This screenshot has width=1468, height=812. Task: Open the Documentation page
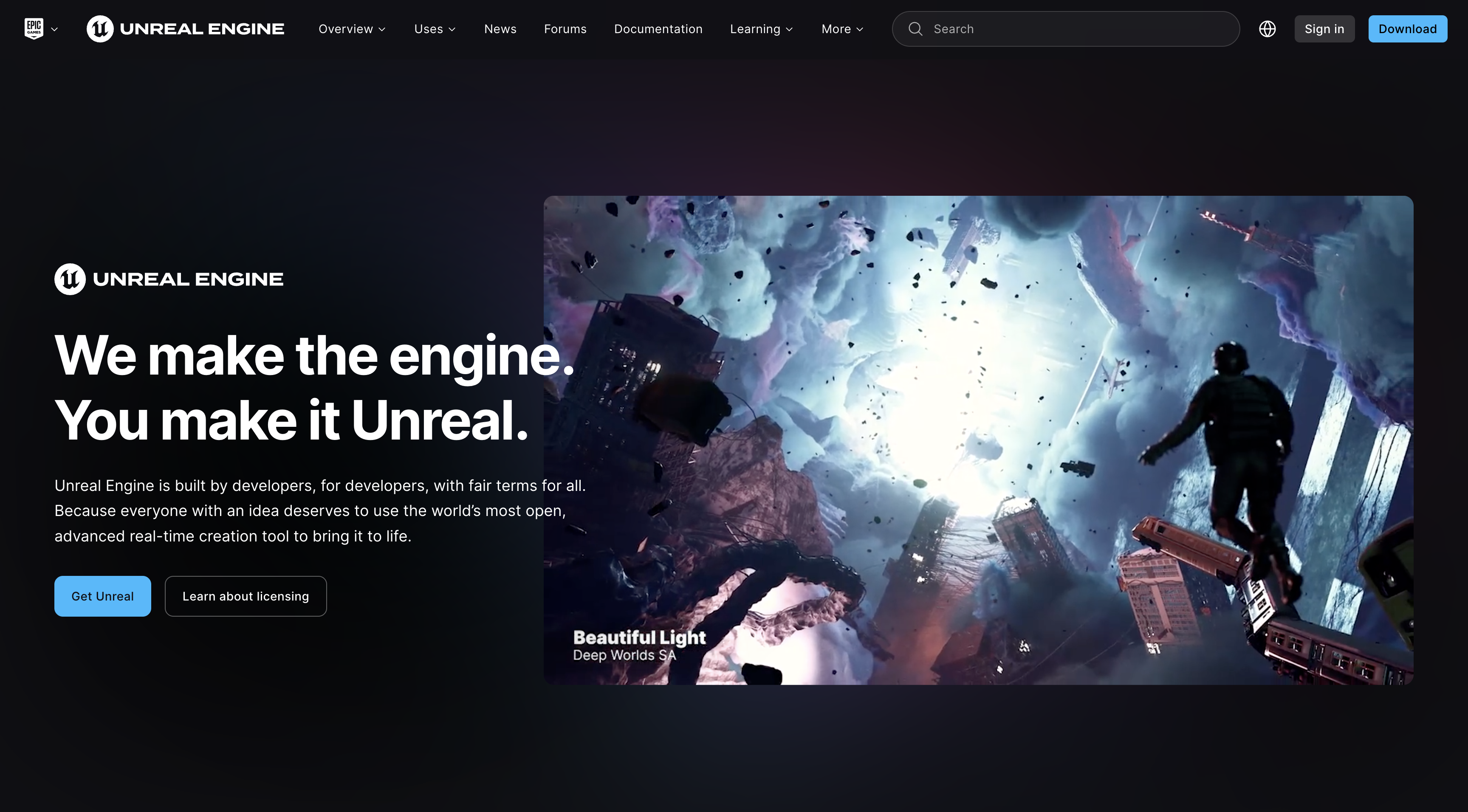point(658,29)
